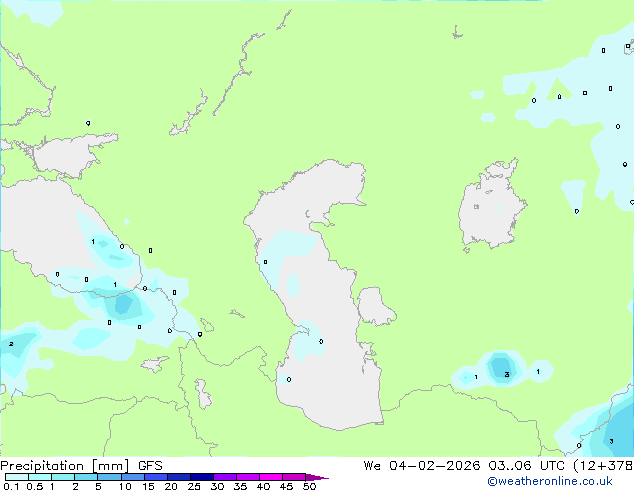634x490 pixels.
Task: Click the legend label 20
Action: [171, 486]
